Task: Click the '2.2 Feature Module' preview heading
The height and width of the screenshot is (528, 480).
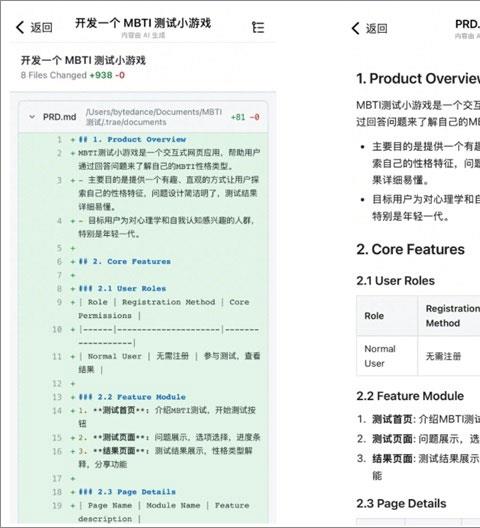Action: pyautogui.click(x=410, y=396)
